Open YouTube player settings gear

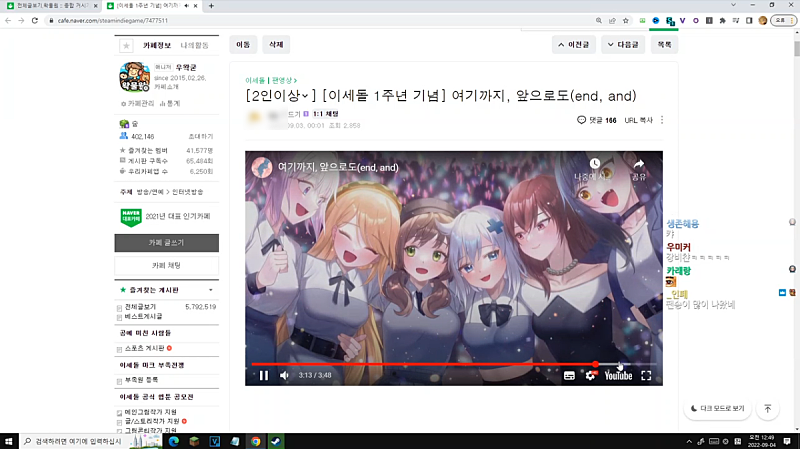[590, 376]
